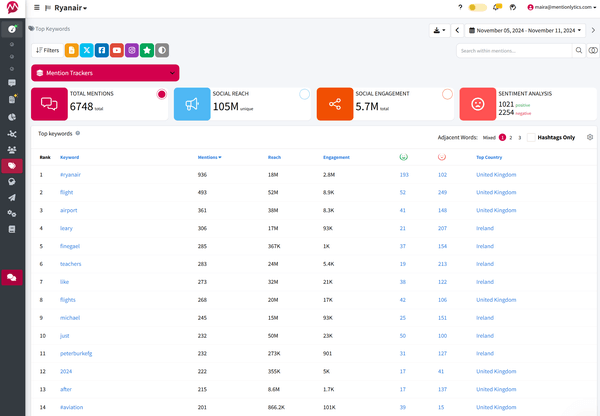Open the peterburkefg keyword link
This screenshot has height=416, width=600.
[76, 354]
